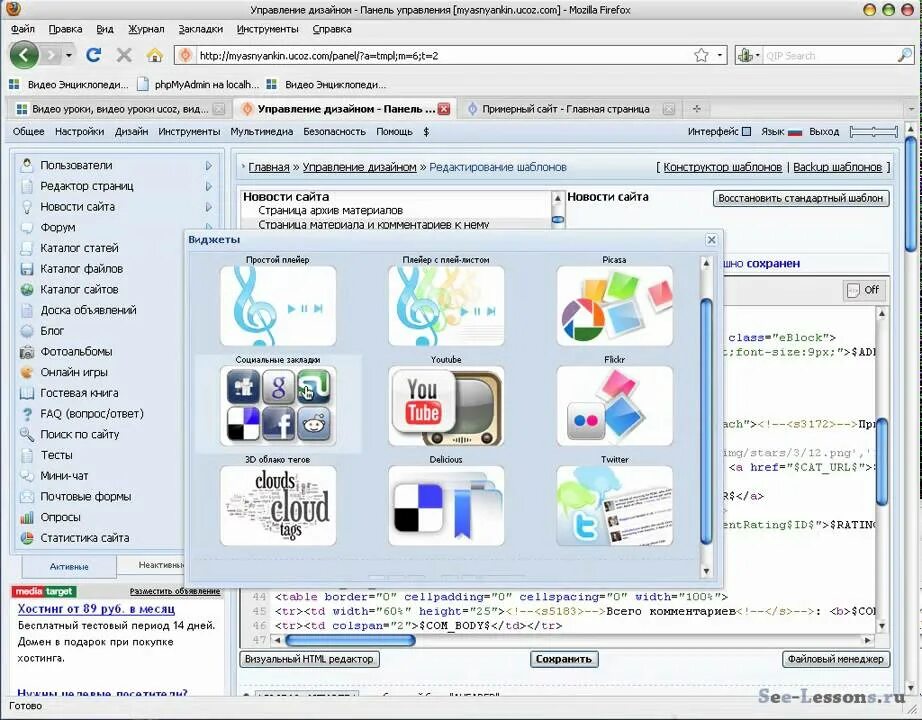922x720 pixels.
Task: Select the Delicious widget
Action: pos(446,505)
